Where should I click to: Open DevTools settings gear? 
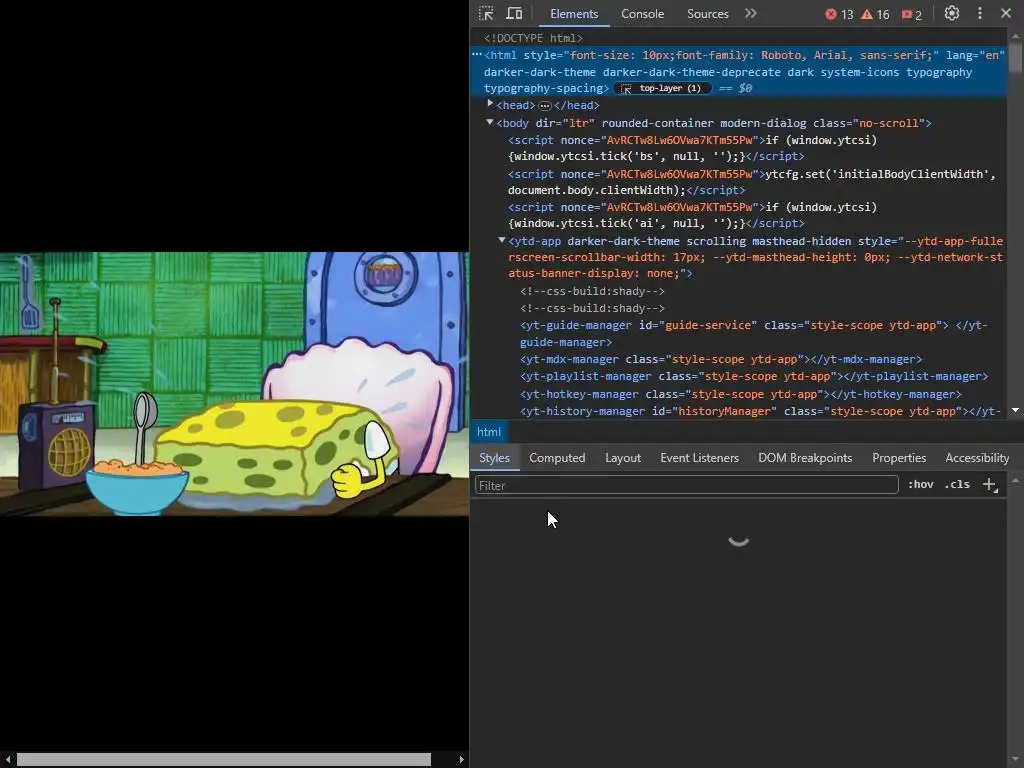click(x=952, y=14)
